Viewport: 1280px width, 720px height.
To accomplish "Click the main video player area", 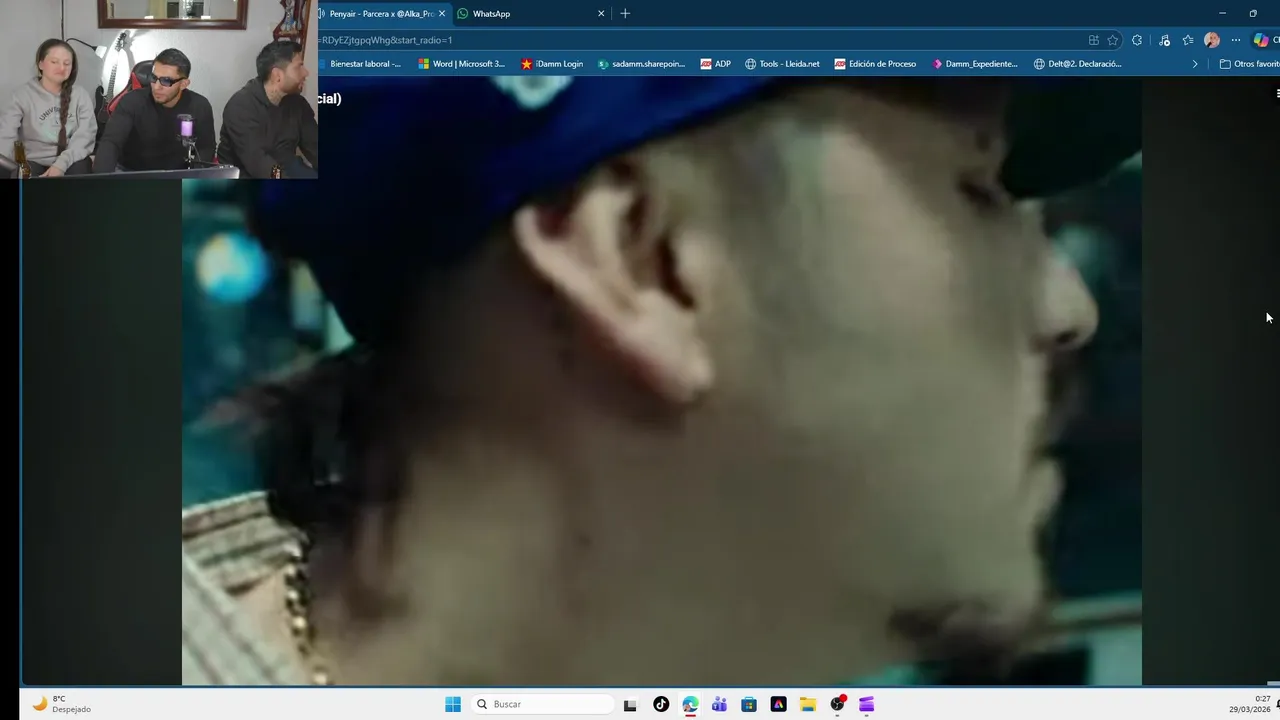I will tap(661, 380).
